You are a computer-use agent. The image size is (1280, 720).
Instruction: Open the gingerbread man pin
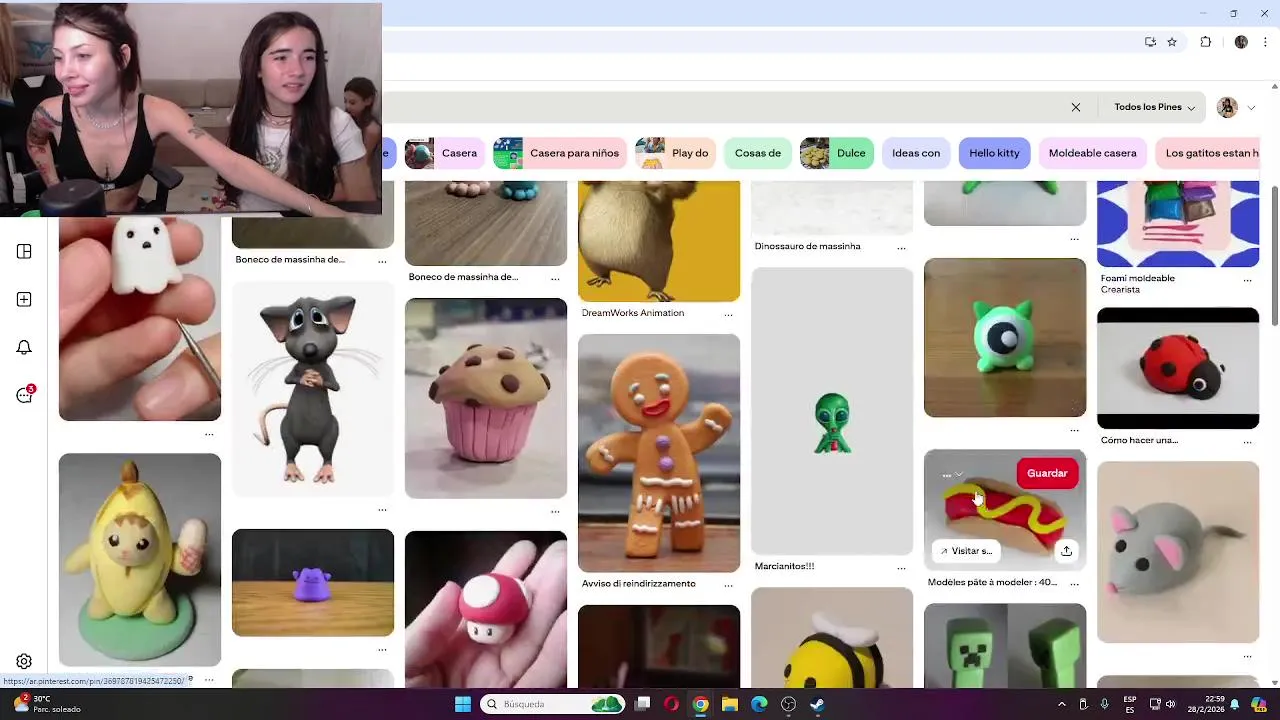(659, 453)
